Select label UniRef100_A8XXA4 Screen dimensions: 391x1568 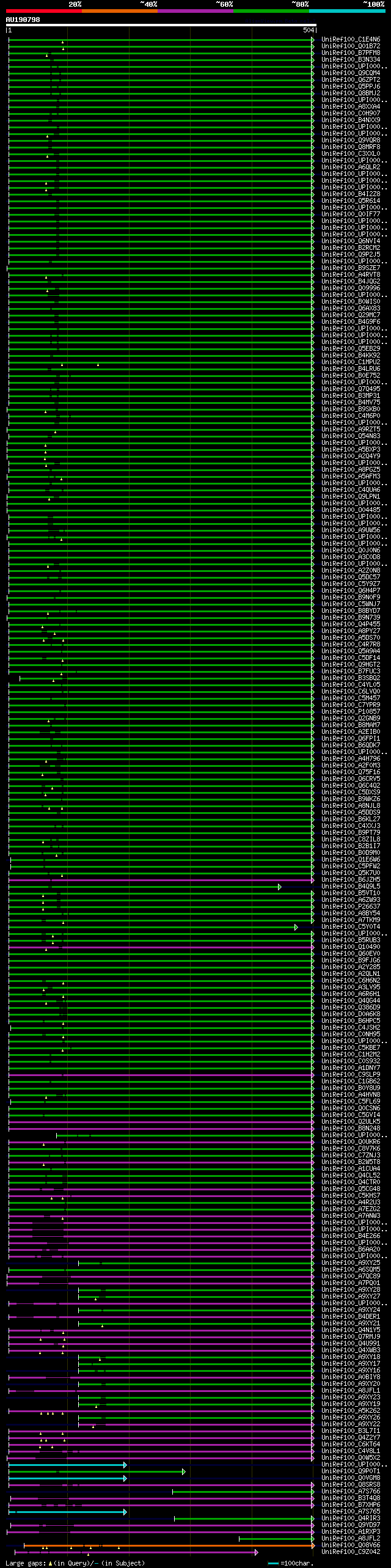(351, 107)
